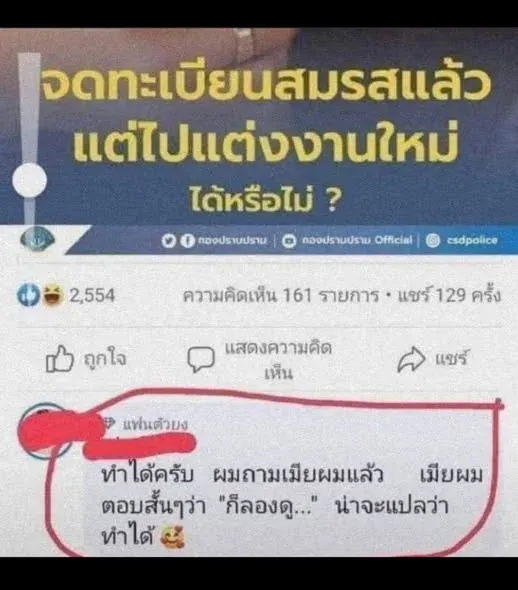Screen dimensions: 518x590
Task: View the 2,554 reactions count
Action: click(x=91, y=296)
